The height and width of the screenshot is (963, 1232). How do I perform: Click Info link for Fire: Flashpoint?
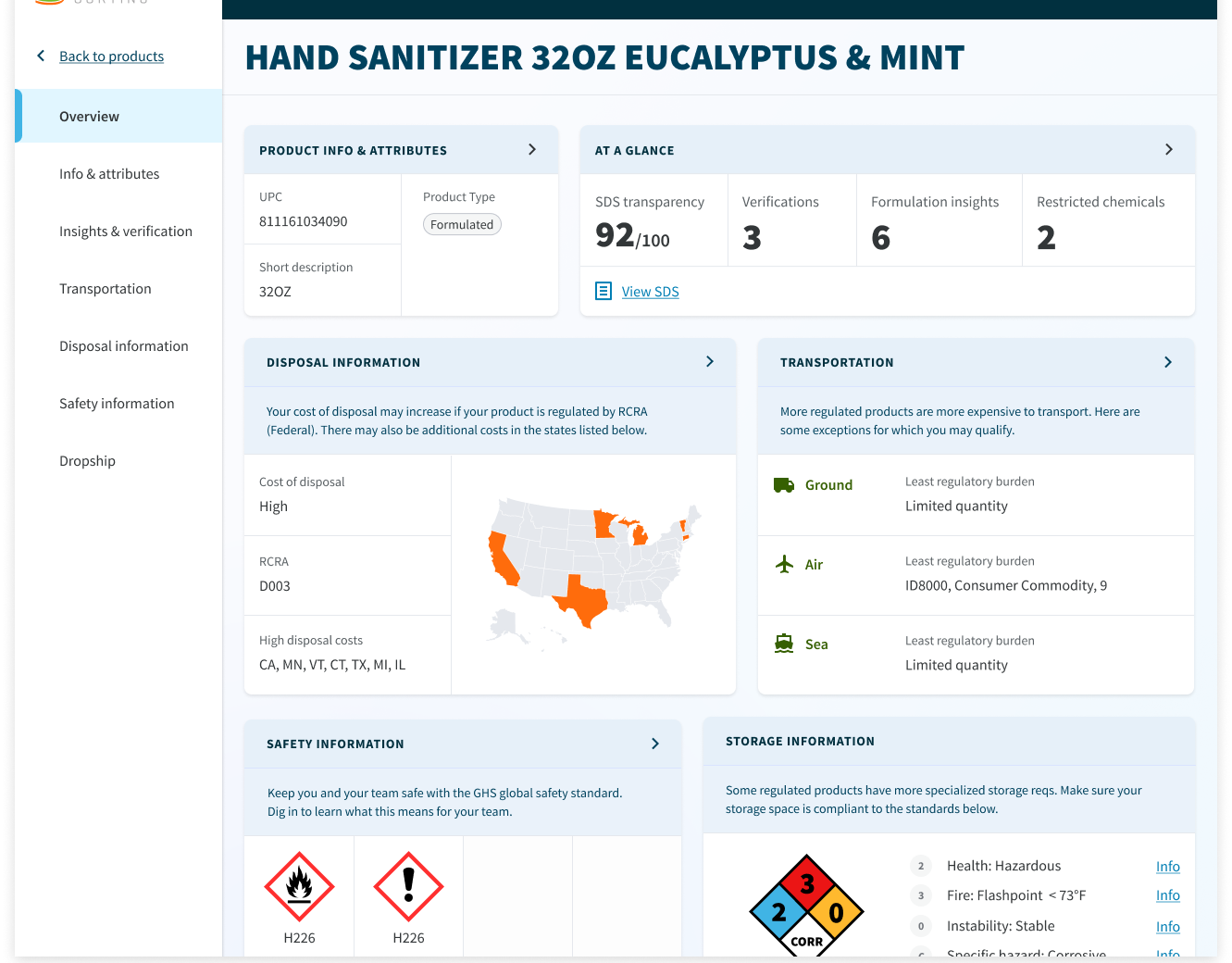[1168, 895]
